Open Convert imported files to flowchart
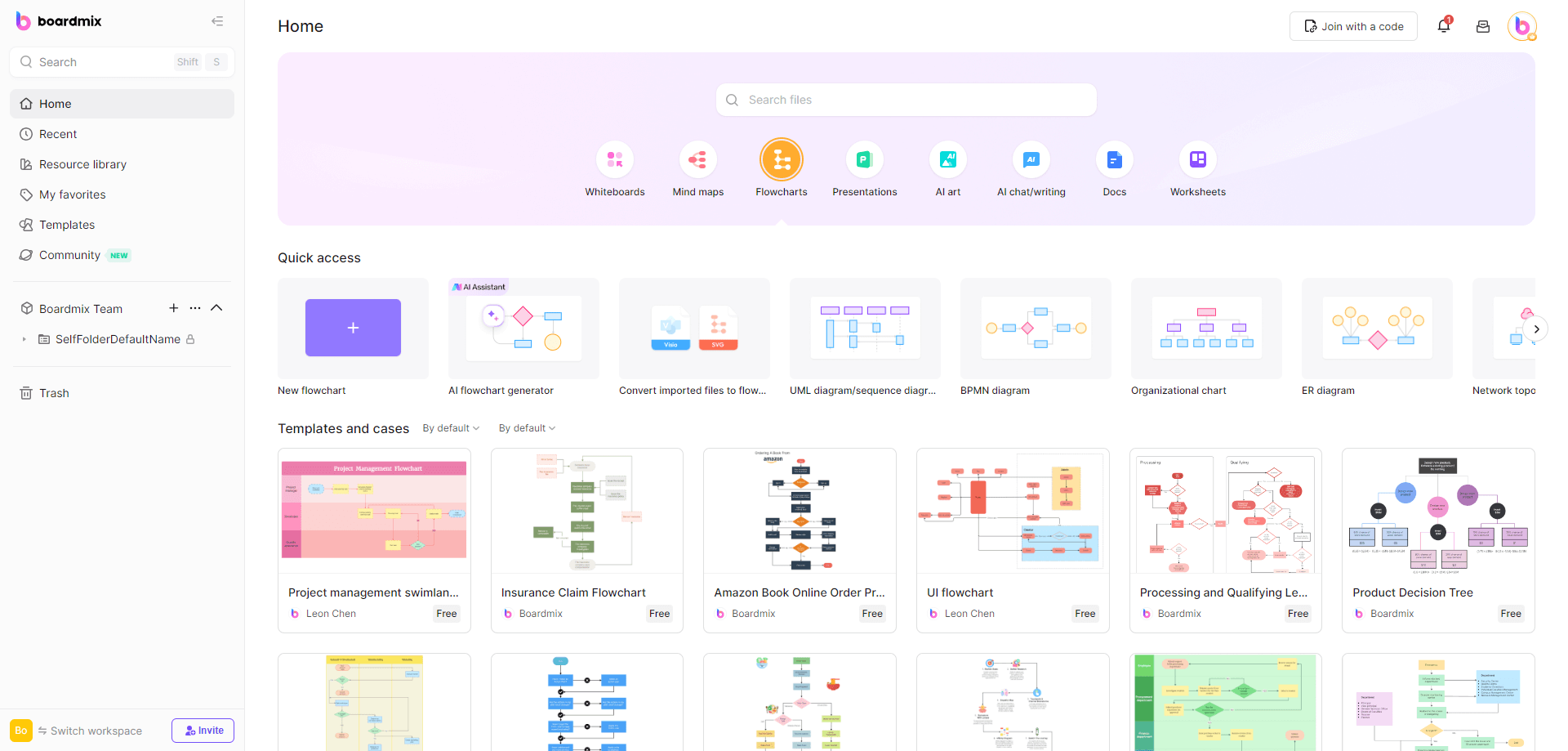The image size is (1568, 751). 694,328
